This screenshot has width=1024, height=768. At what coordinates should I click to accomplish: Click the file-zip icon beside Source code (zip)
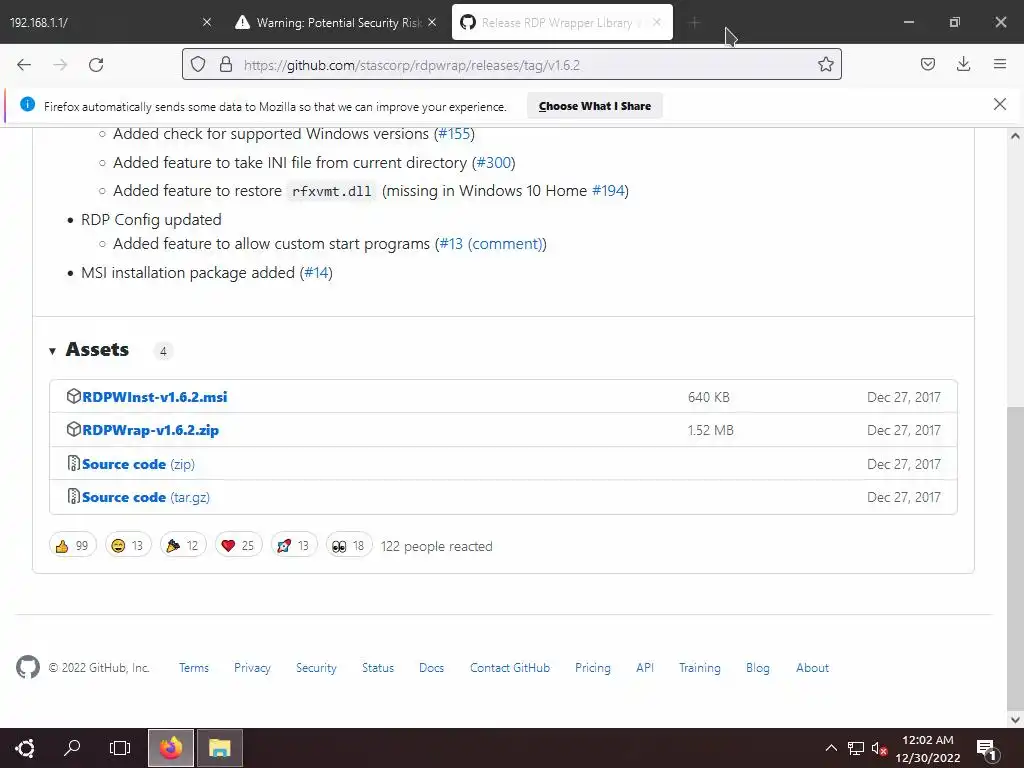point(74,463)
